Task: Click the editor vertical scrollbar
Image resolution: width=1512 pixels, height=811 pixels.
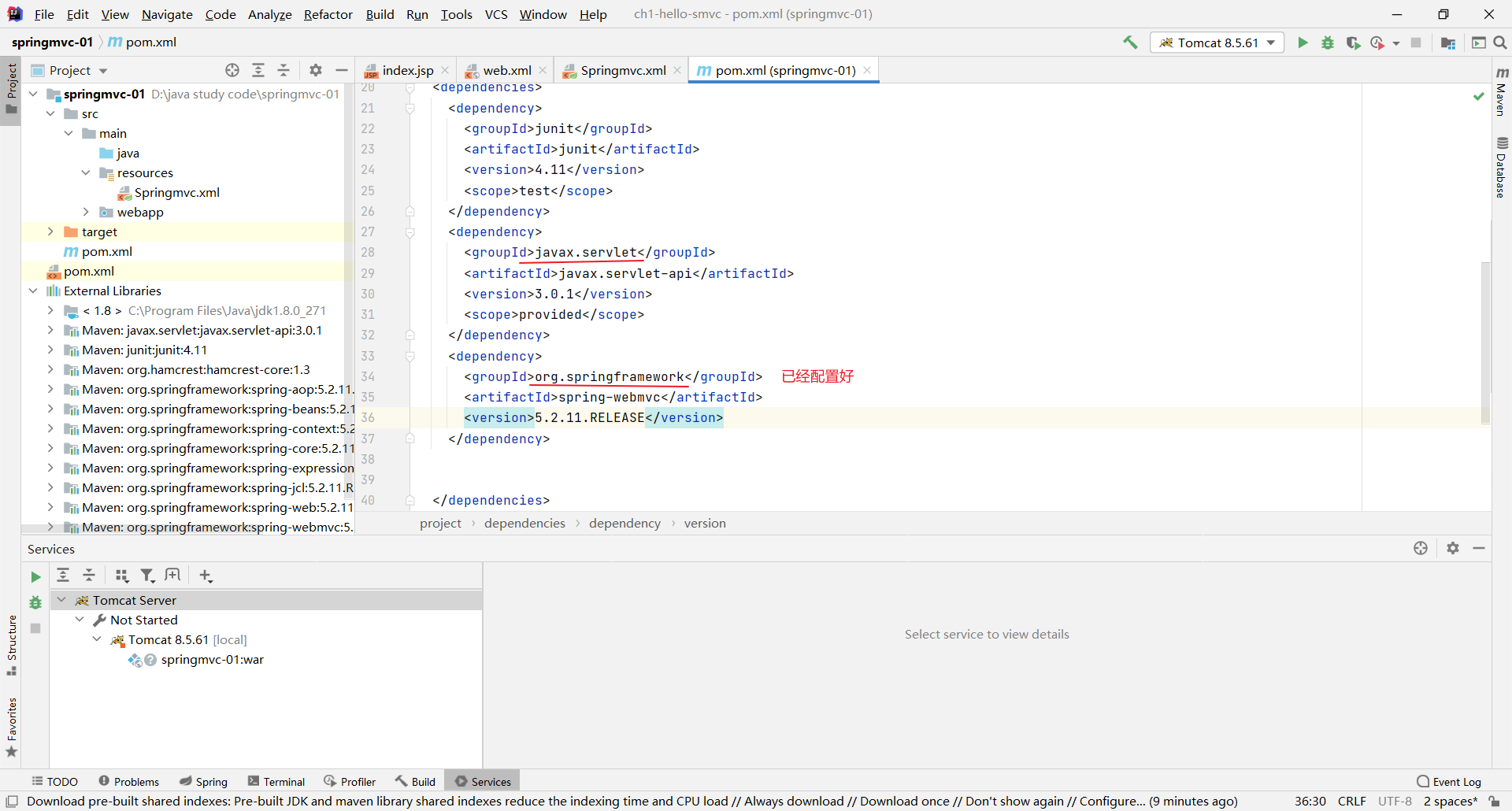Action: pyautogui.click(x=1485, y=343)
